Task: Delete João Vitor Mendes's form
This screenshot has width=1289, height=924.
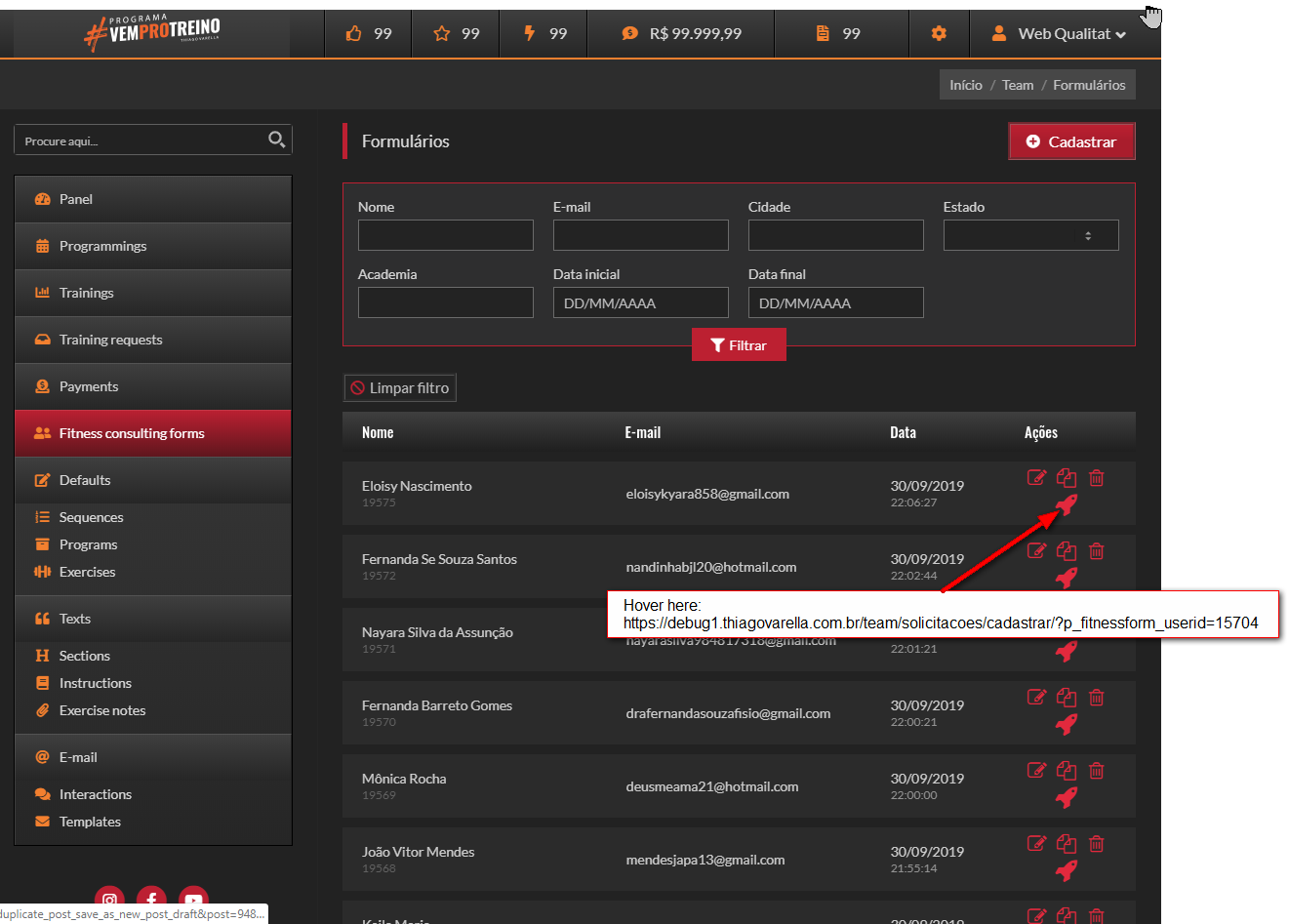Action: point(1097,843)
